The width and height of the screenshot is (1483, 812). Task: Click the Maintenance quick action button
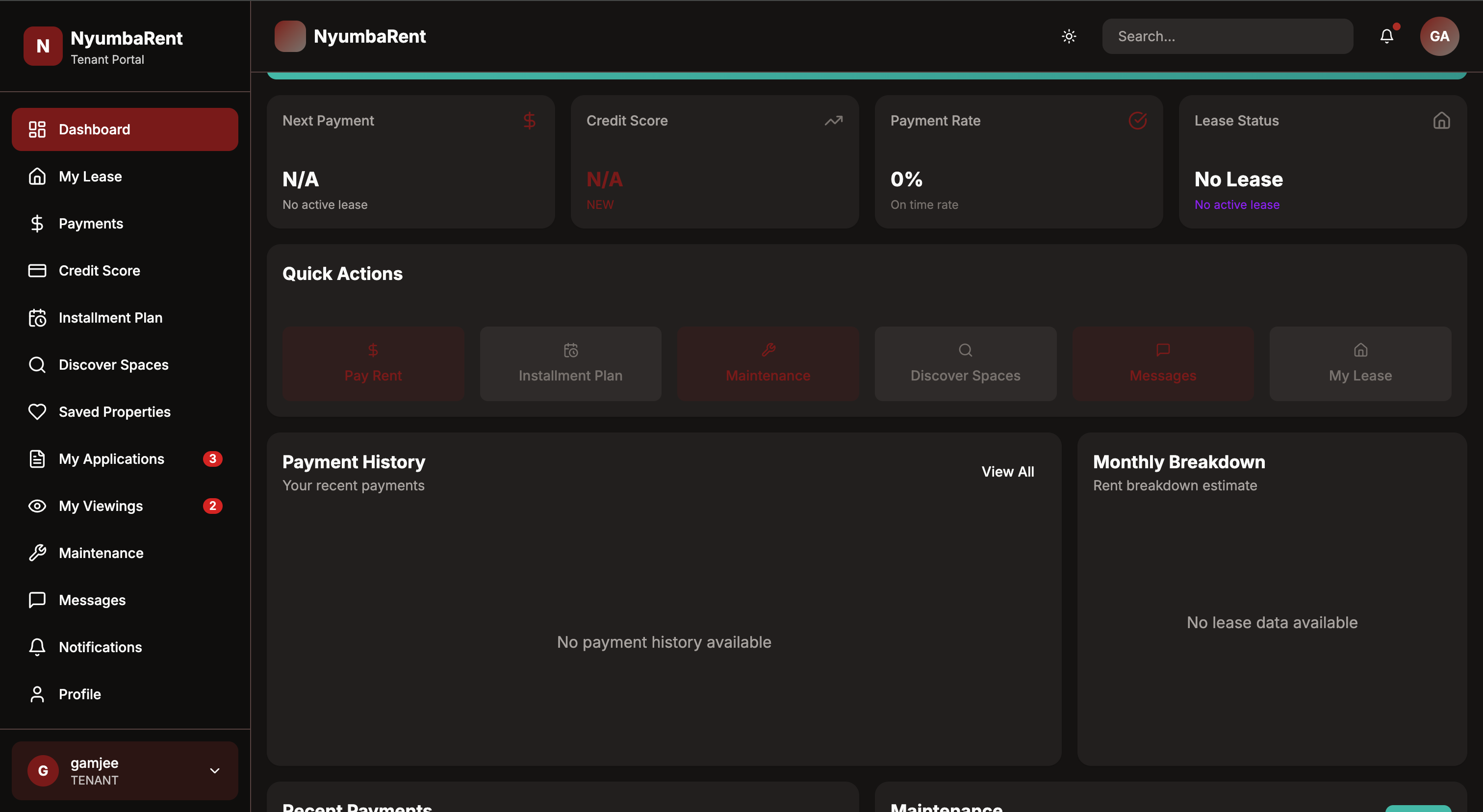768,364
